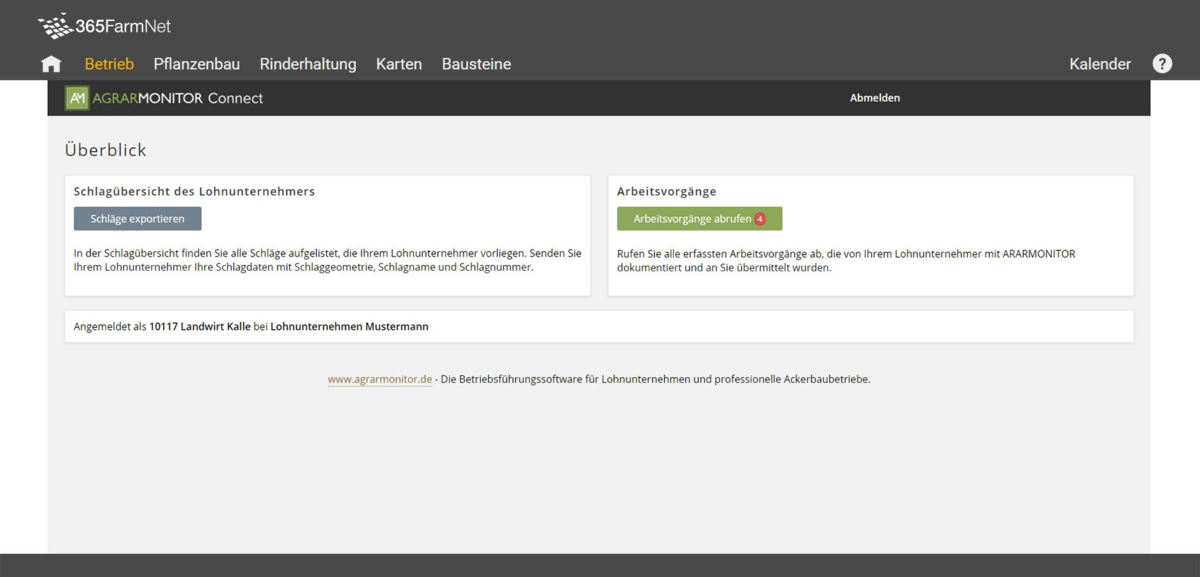
Task: Open the Kalender
Action: tap(1100, 64)
